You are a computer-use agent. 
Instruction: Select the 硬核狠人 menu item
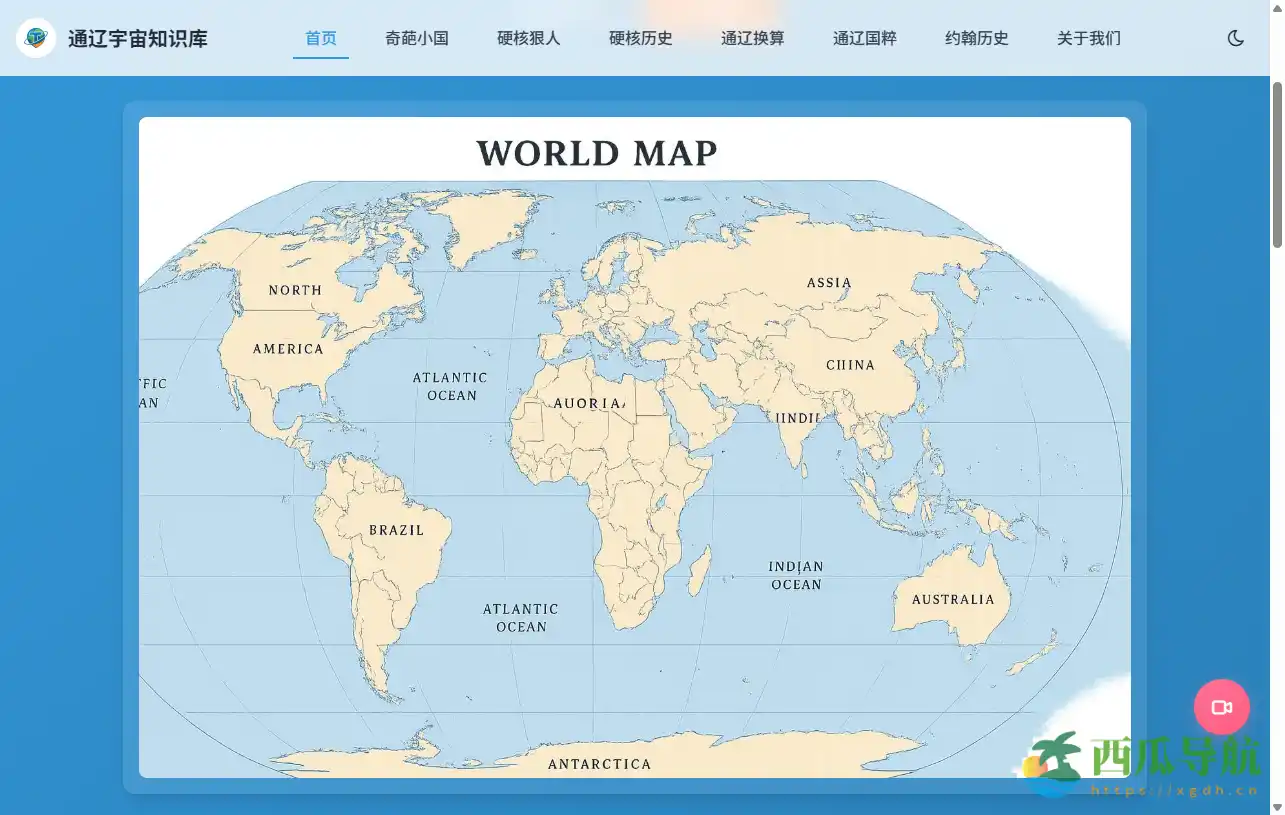click(x=529, y=38)
